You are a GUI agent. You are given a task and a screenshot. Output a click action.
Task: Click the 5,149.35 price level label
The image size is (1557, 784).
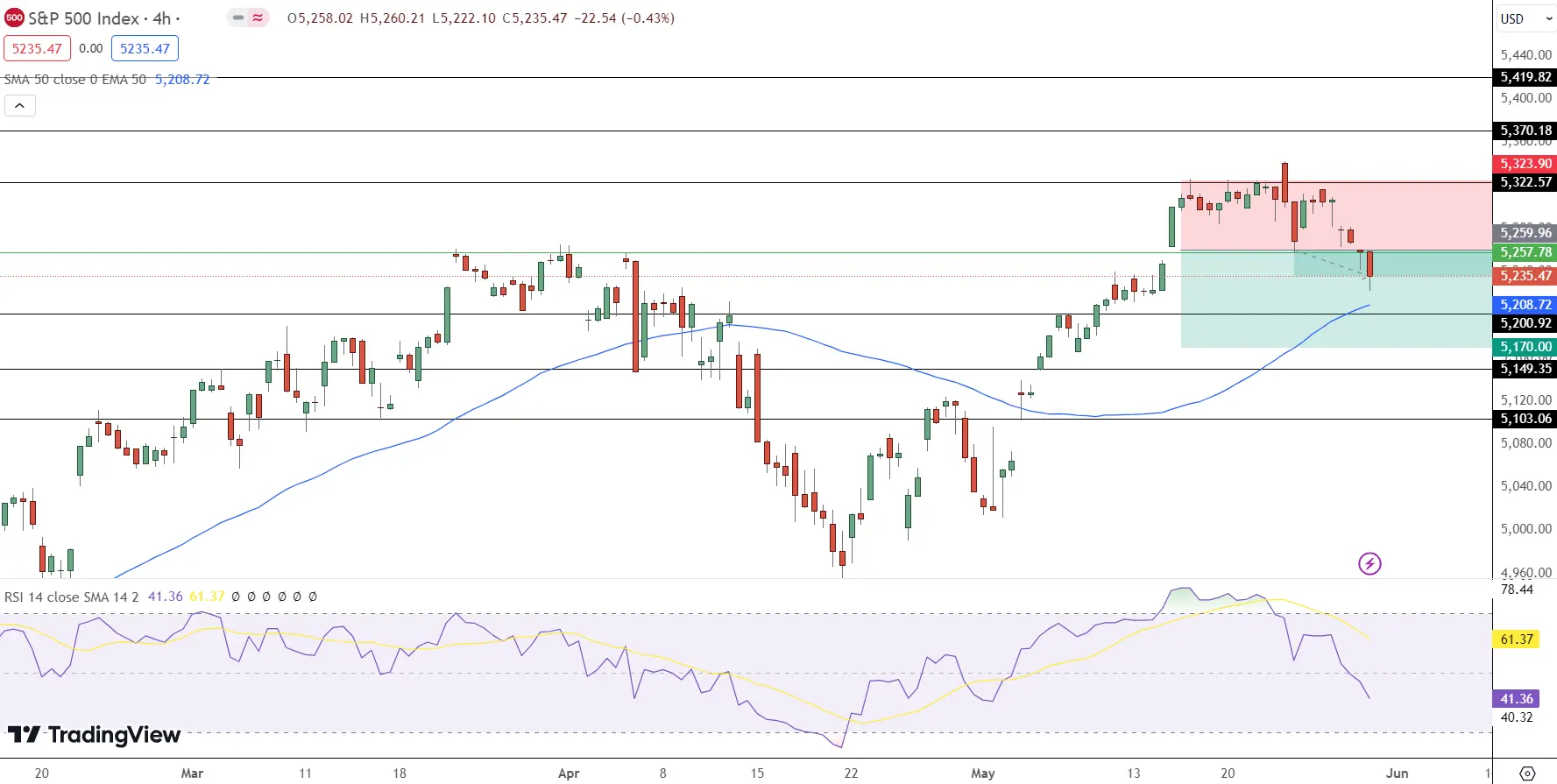click(x=1525, y=369)
